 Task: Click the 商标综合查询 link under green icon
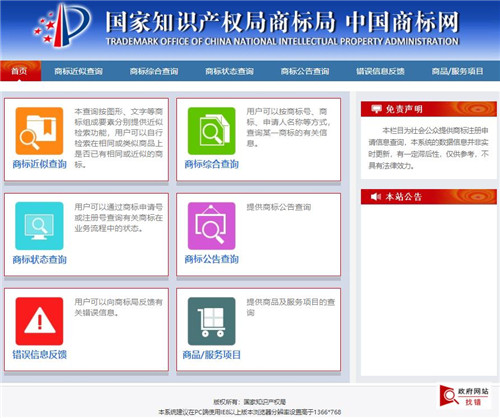pyautogui.click(x=211, y=164)
